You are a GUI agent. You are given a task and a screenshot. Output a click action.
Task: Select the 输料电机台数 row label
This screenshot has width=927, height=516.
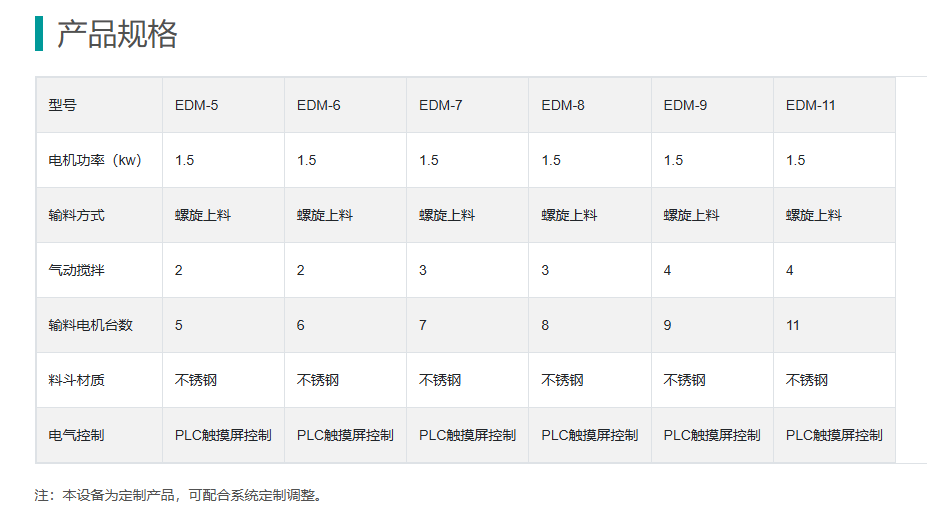pos(90,325)
